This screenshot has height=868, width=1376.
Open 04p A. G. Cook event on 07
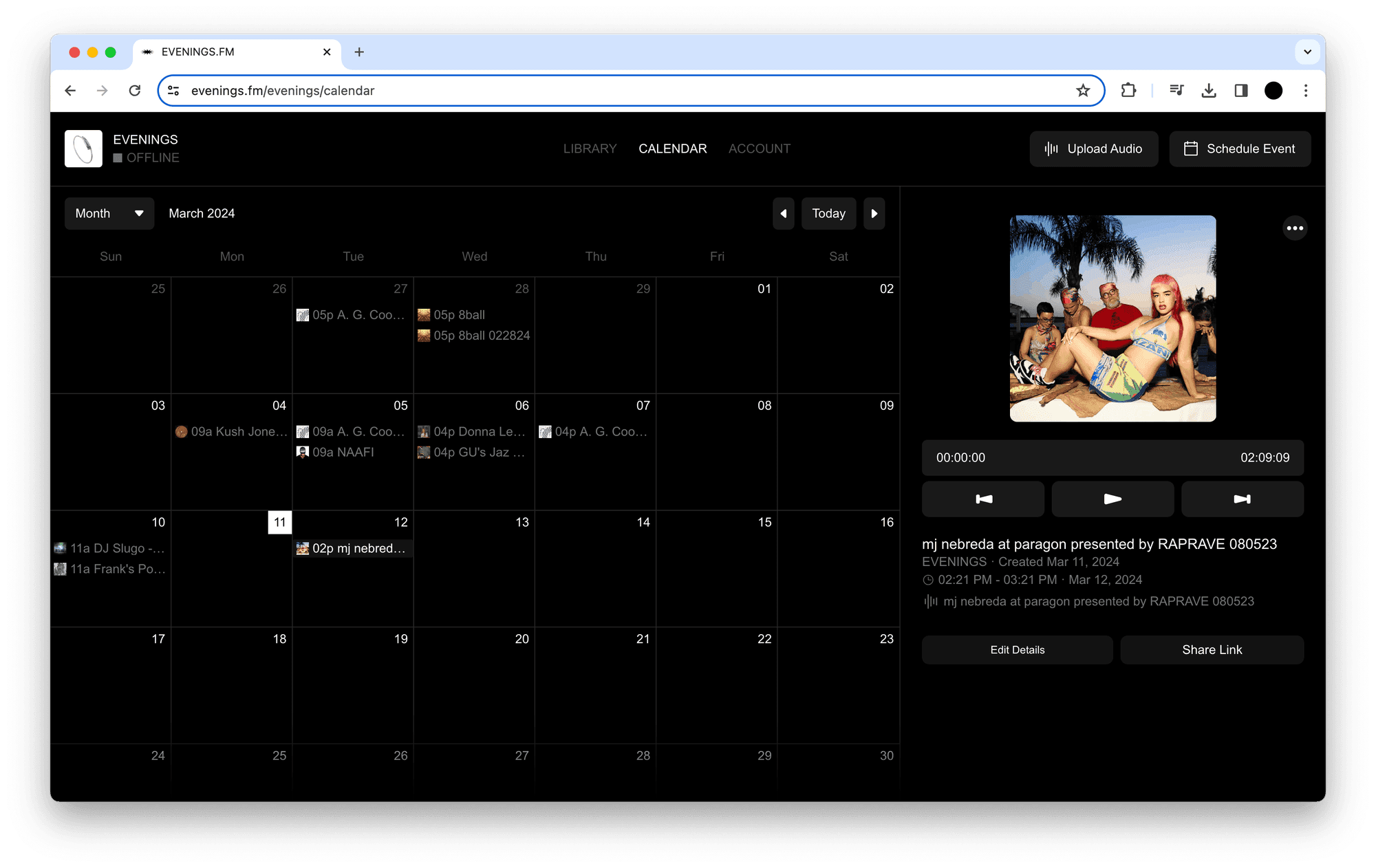tap(595, 432)
